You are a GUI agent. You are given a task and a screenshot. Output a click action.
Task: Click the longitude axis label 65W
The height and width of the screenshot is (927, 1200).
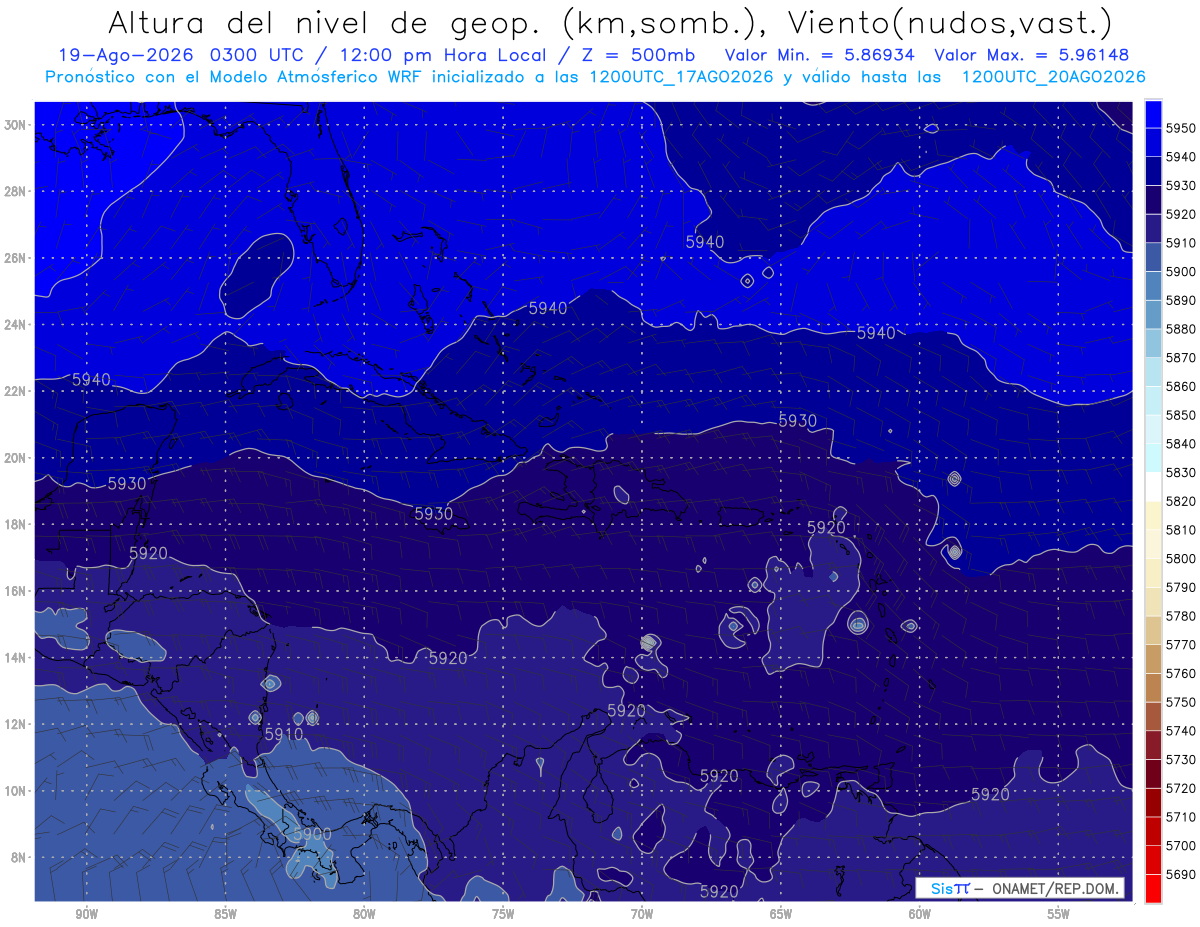781,914
